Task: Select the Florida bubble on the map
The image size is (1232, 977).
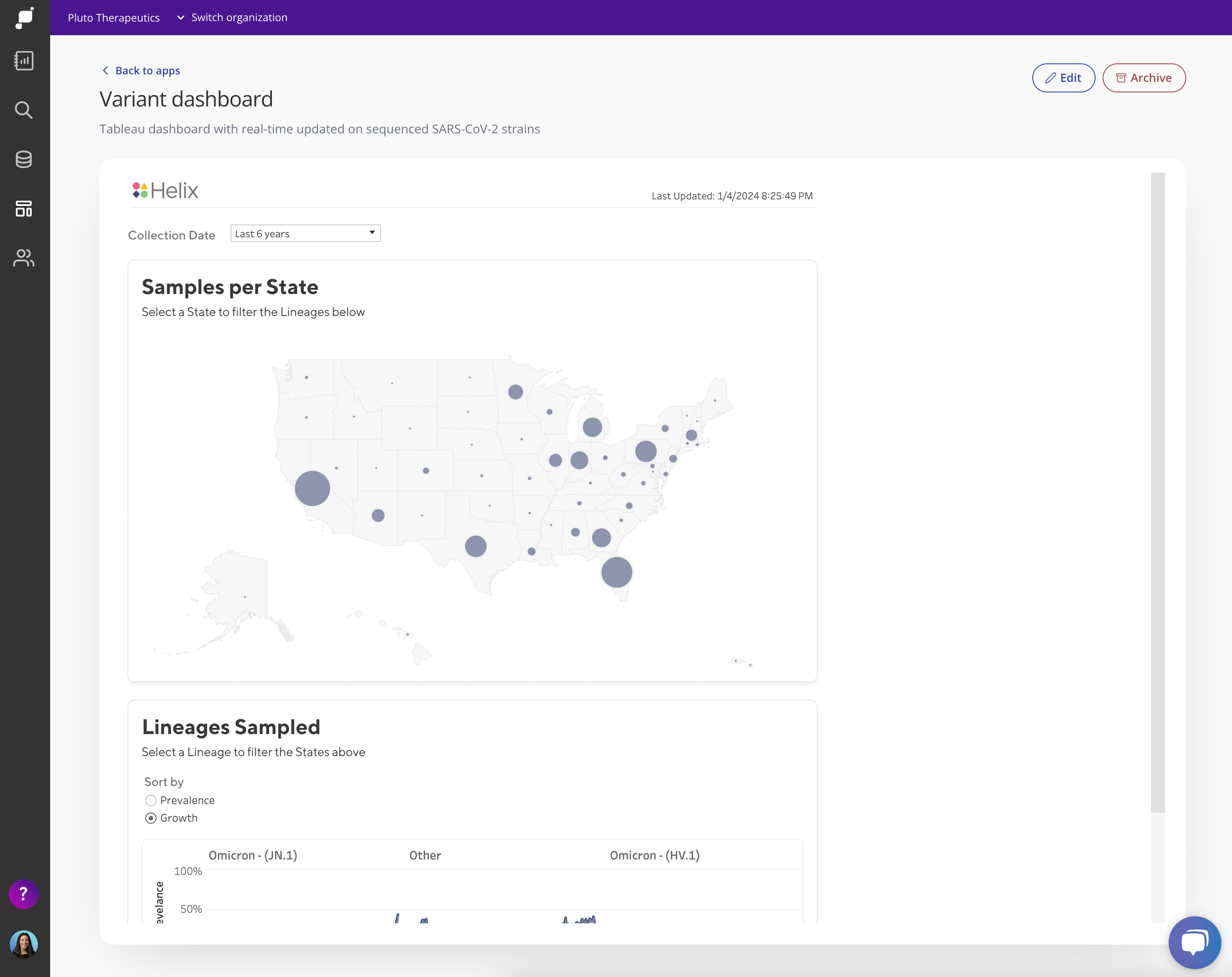Action: 616,572
